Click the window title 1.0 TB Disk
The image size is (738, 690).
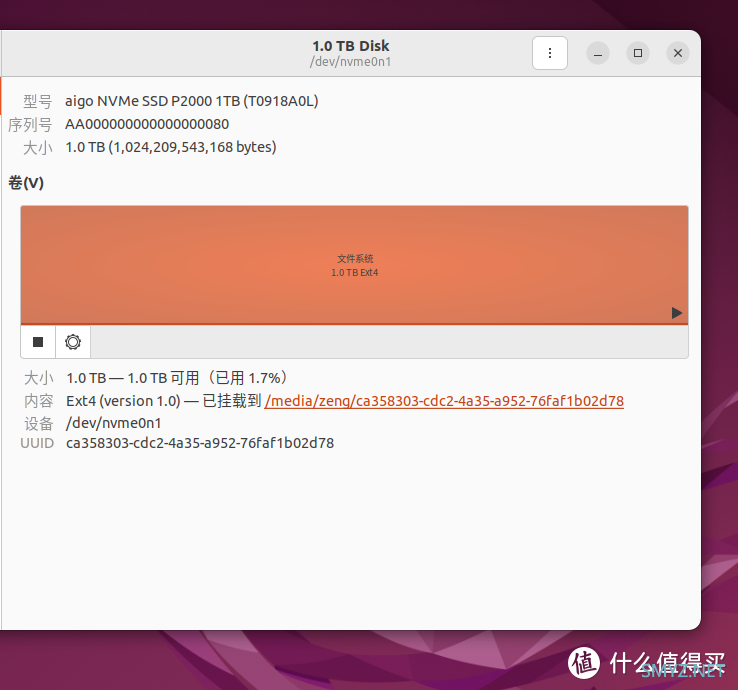coord(351,46)
